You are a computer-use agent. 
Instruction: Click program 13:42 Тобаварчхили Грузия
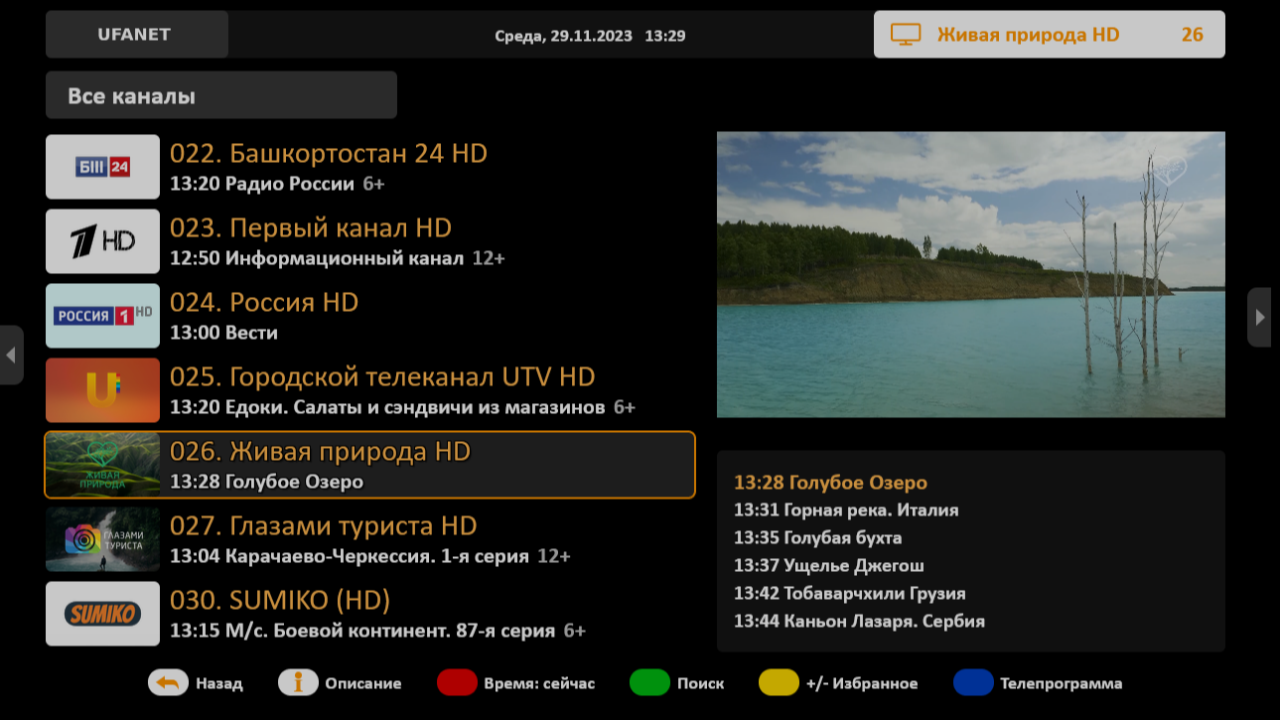pyautogui.click(x=850, y=593)
